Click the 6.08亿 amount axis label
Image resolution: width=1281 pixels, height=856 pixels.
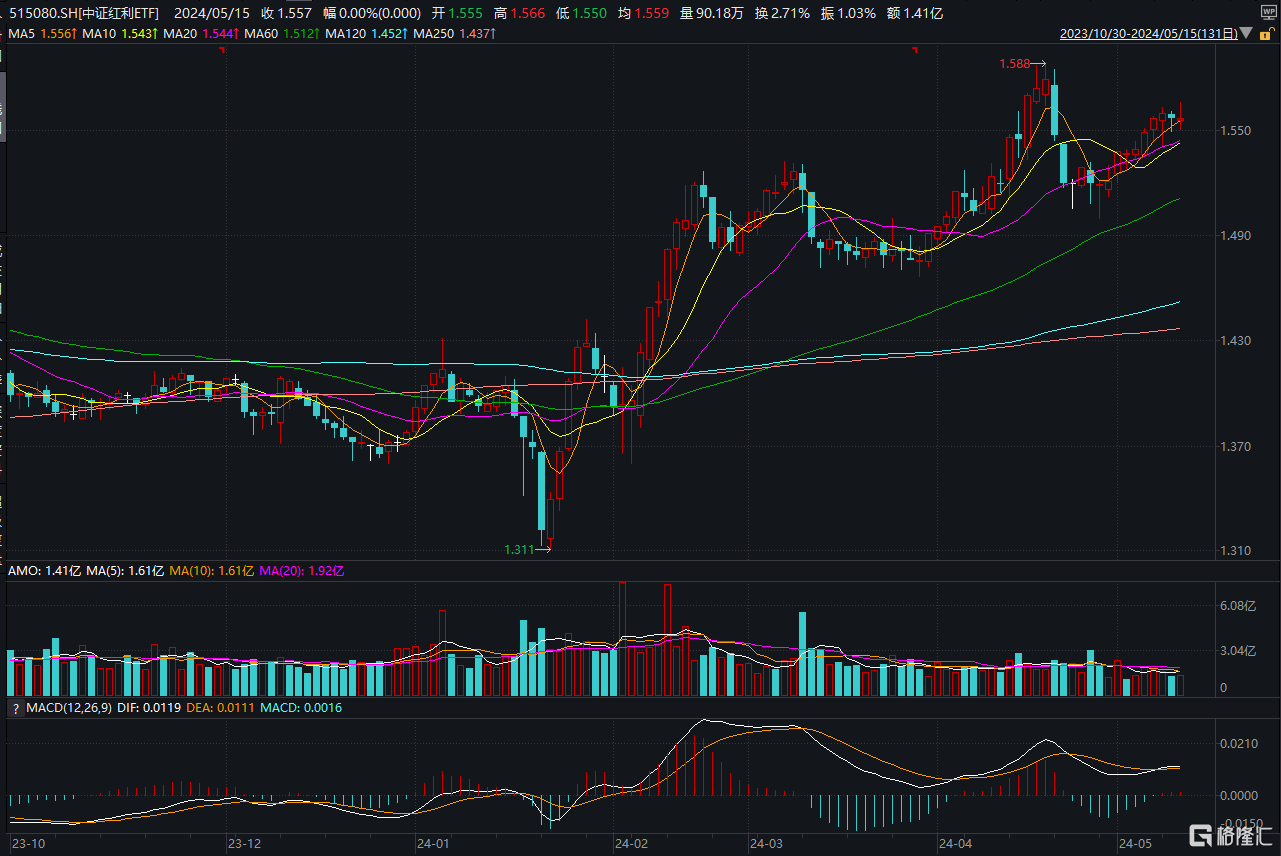point(1237,605)
